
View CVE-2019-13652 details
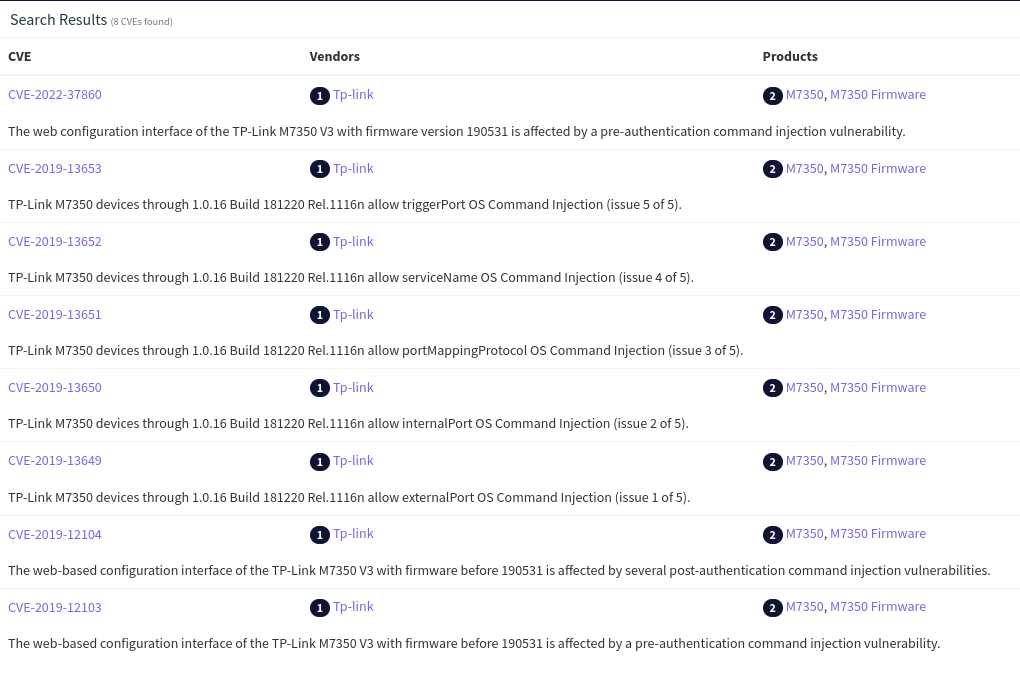click(55, 241)
